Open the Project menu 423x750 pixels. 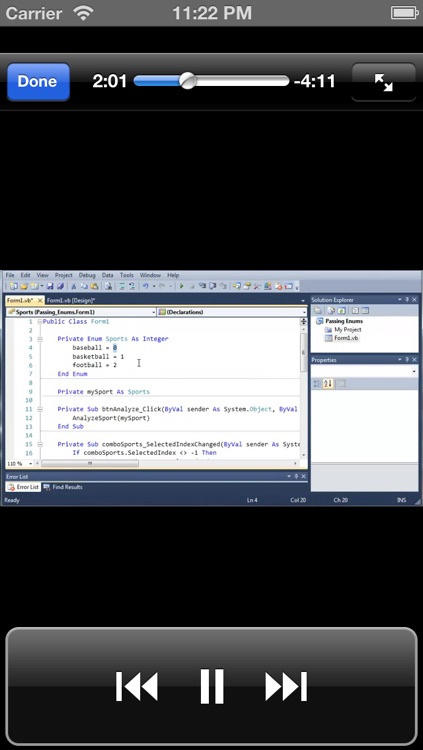64,275
